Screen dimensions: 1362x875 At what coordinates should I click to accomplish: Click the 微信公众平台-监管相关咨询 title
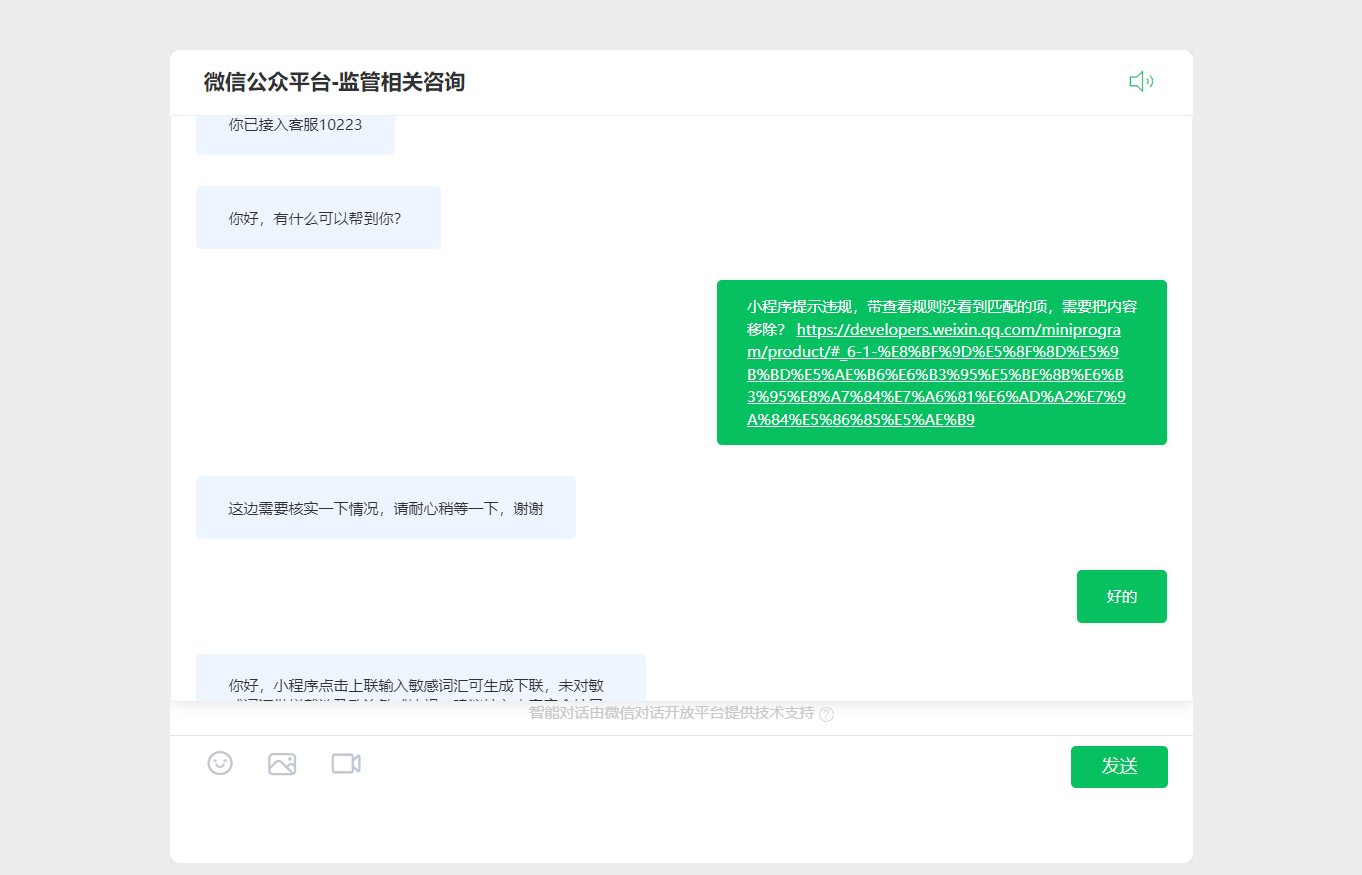pyautogui.click(x=334, y=82)
